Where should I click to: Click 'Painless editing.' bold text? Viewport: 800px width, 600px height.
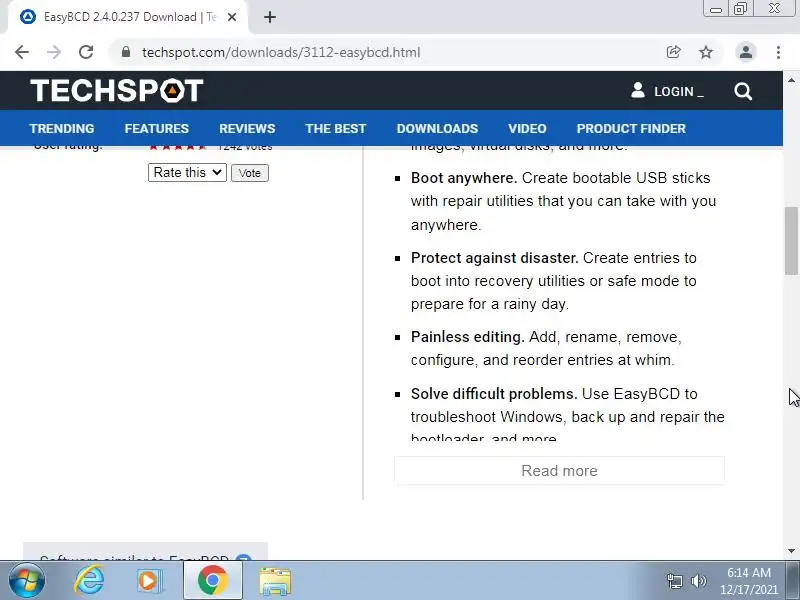(x=467, y=337)
